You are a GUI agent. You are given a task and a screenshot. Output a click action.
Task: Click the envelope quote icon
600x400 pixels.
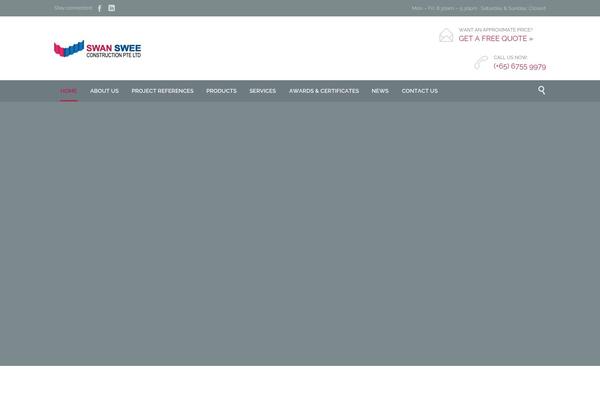coord(446,35)
